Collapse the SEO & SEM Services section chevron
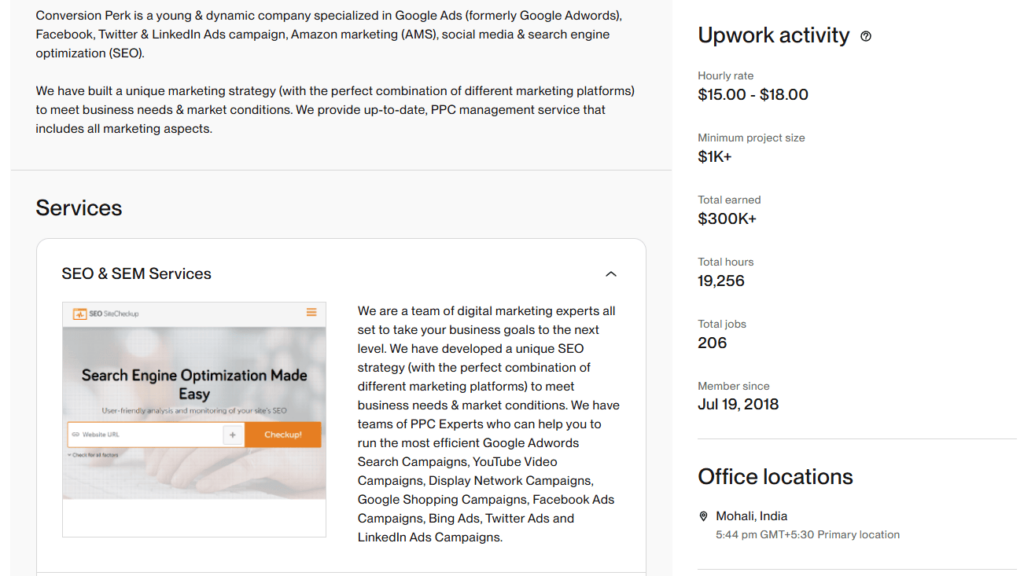Viewport: 1024px width, 576px height. click(611, 274)
